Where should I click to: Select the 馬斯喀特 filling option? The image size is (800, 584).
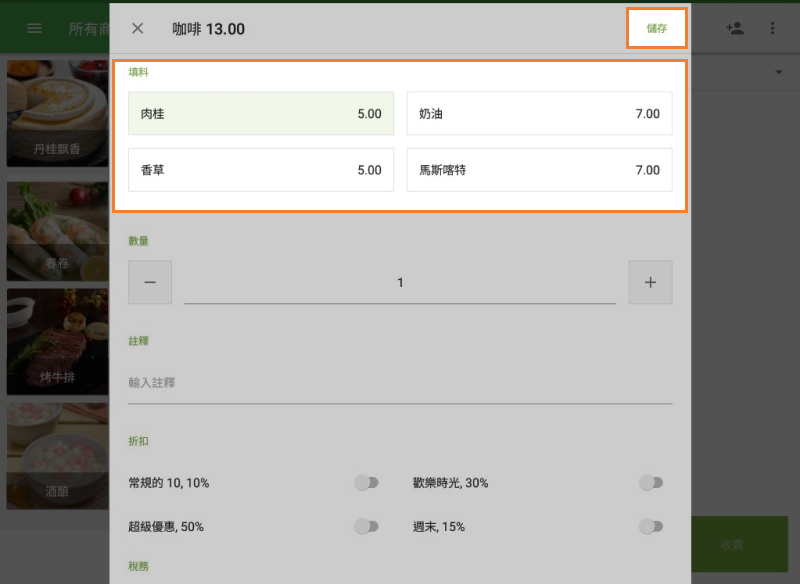[539, 170]
